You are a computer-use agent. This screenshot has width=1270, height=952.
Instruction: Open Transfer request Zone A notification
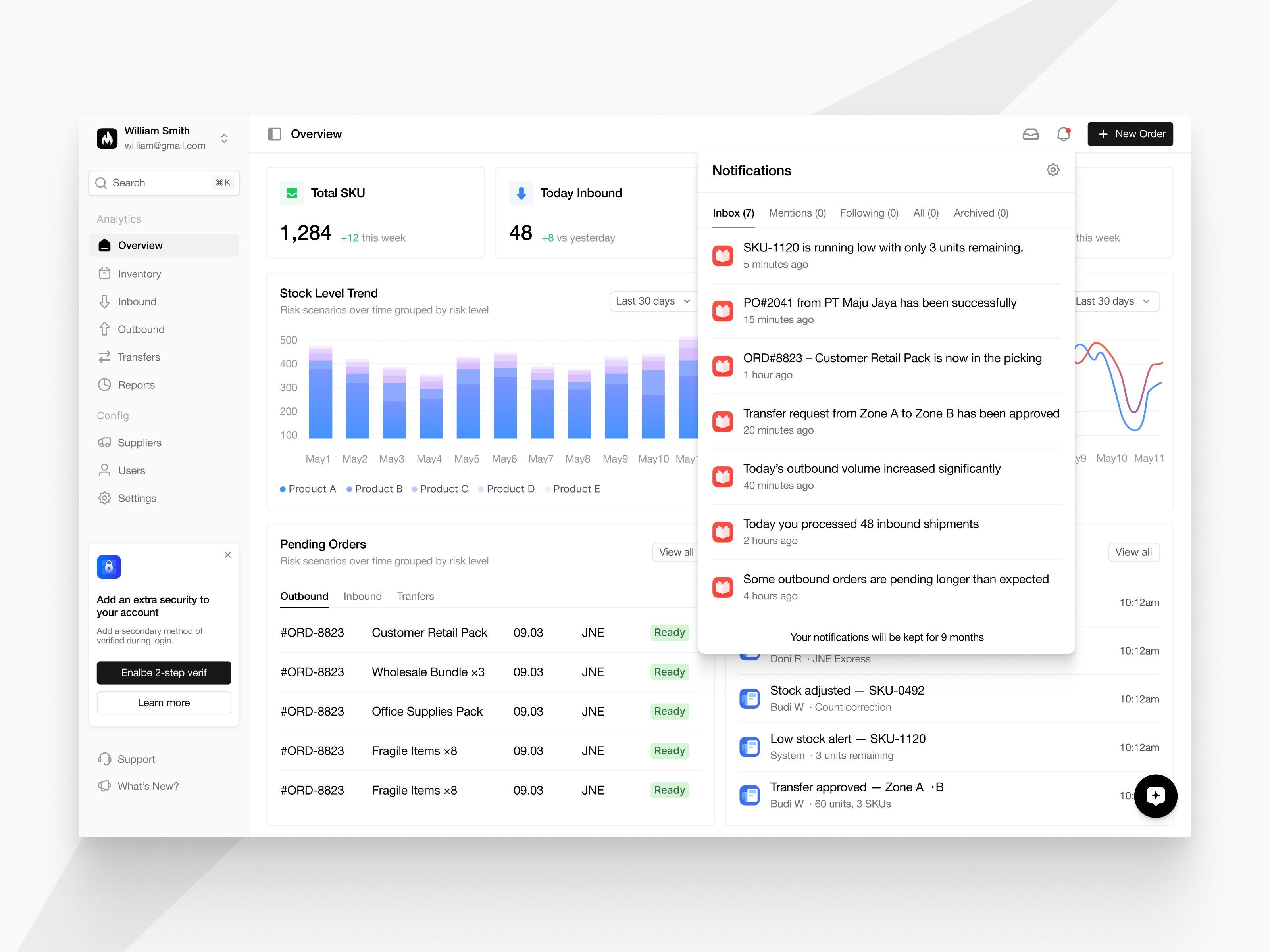coord(886,421)
